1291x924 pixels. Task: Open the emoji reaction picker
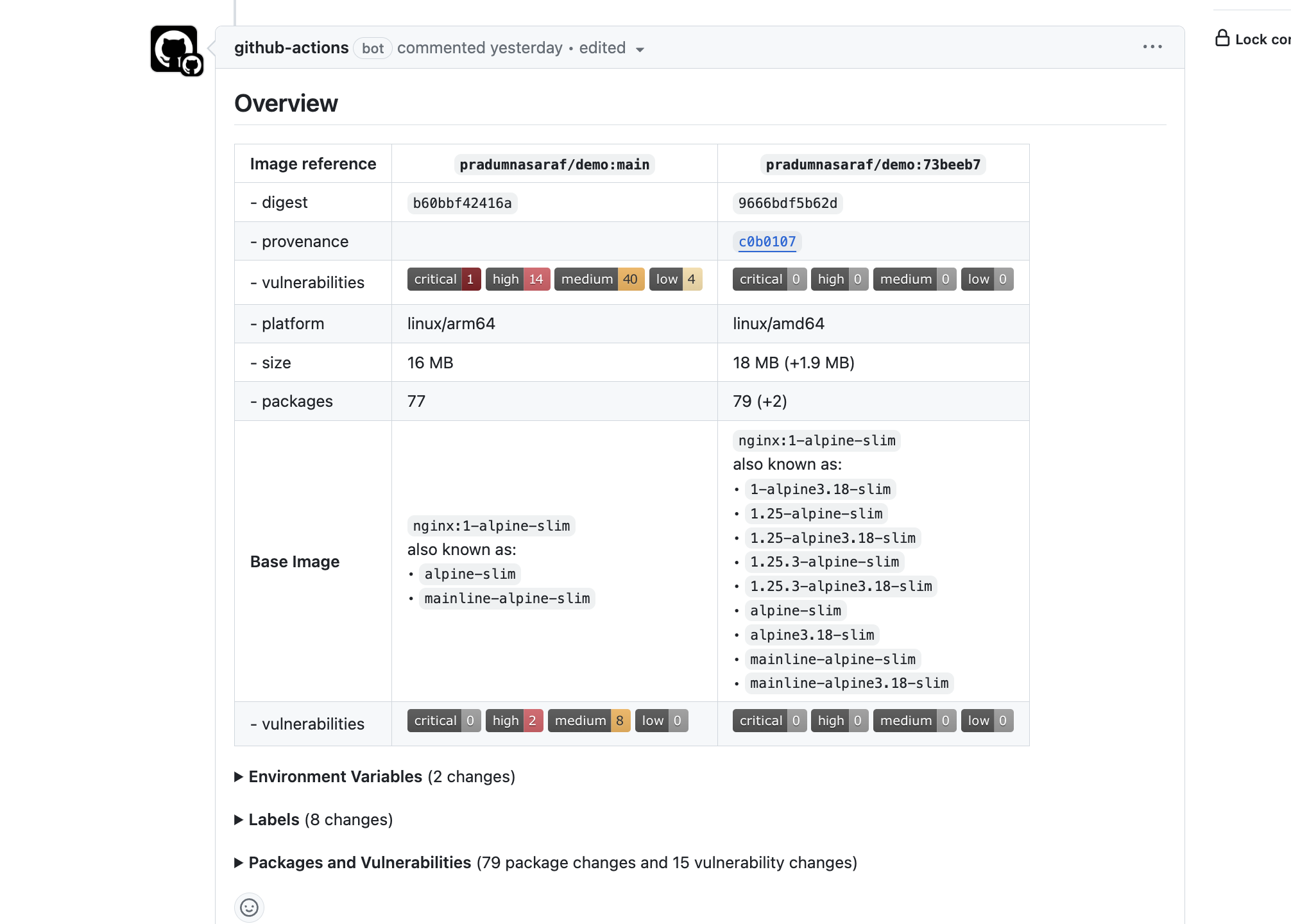coord(249,908)
